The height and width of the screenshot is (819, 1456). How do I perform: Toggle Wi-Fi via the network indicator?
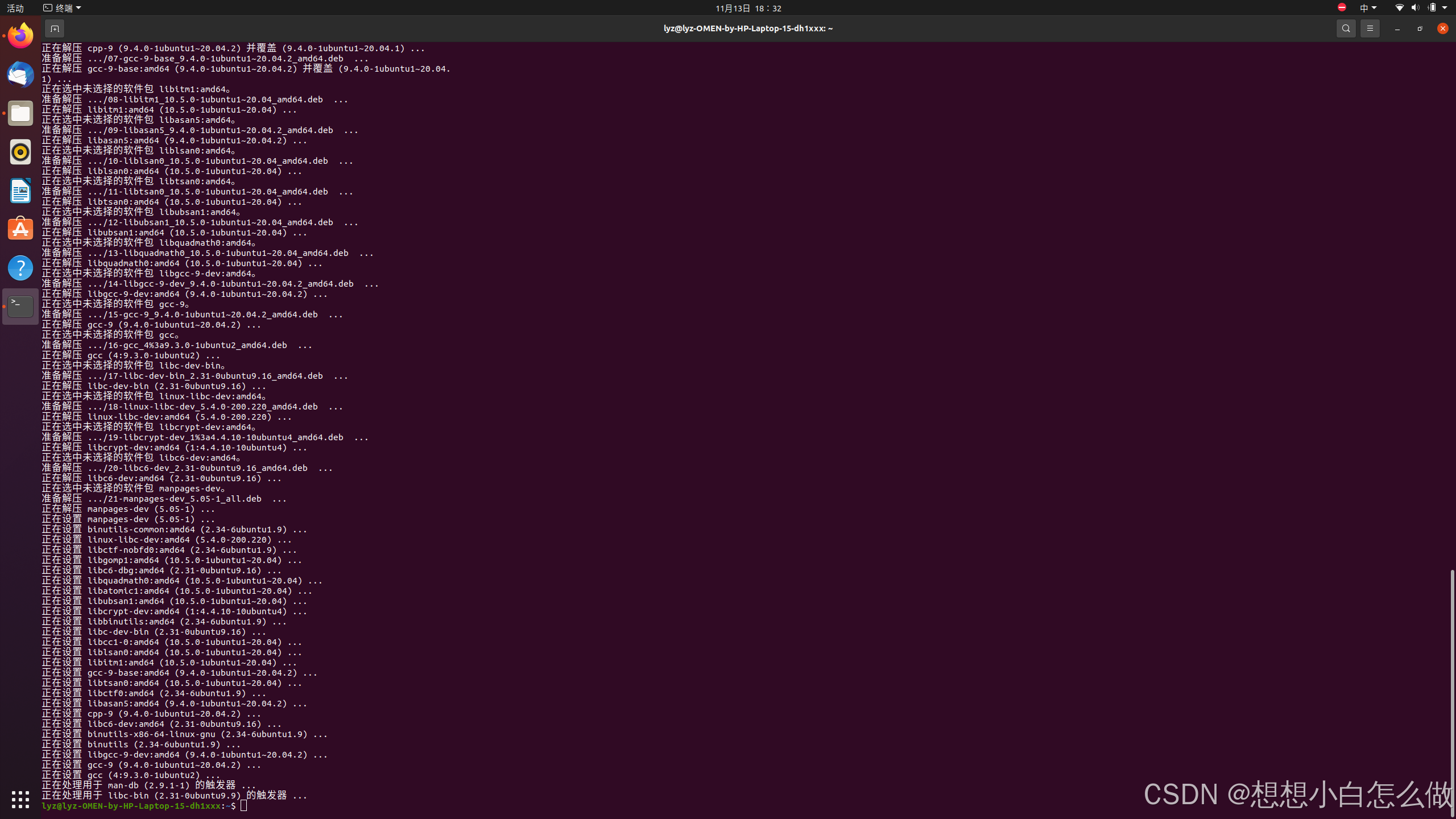[x=1399, y=7]
